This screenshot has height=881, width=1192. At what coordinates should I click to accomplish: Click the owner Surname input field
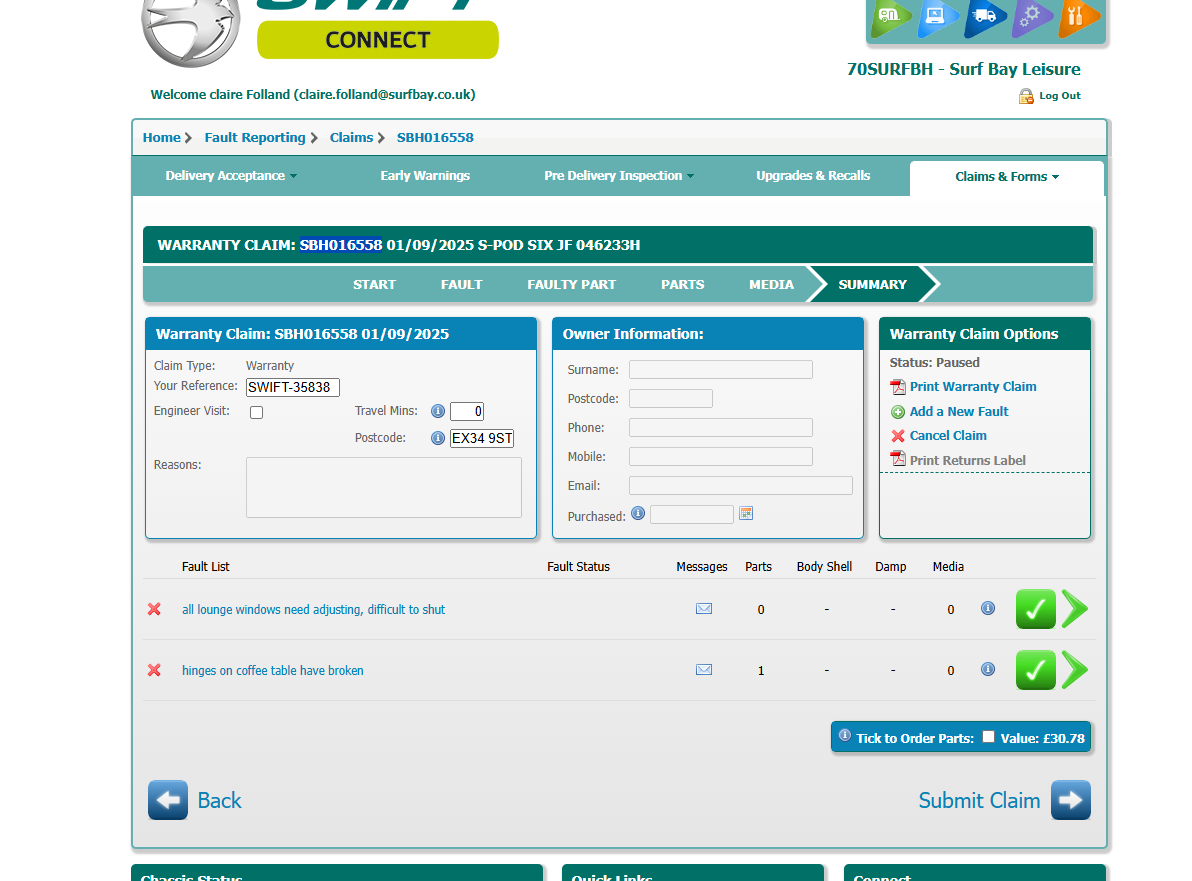[721, 369]
